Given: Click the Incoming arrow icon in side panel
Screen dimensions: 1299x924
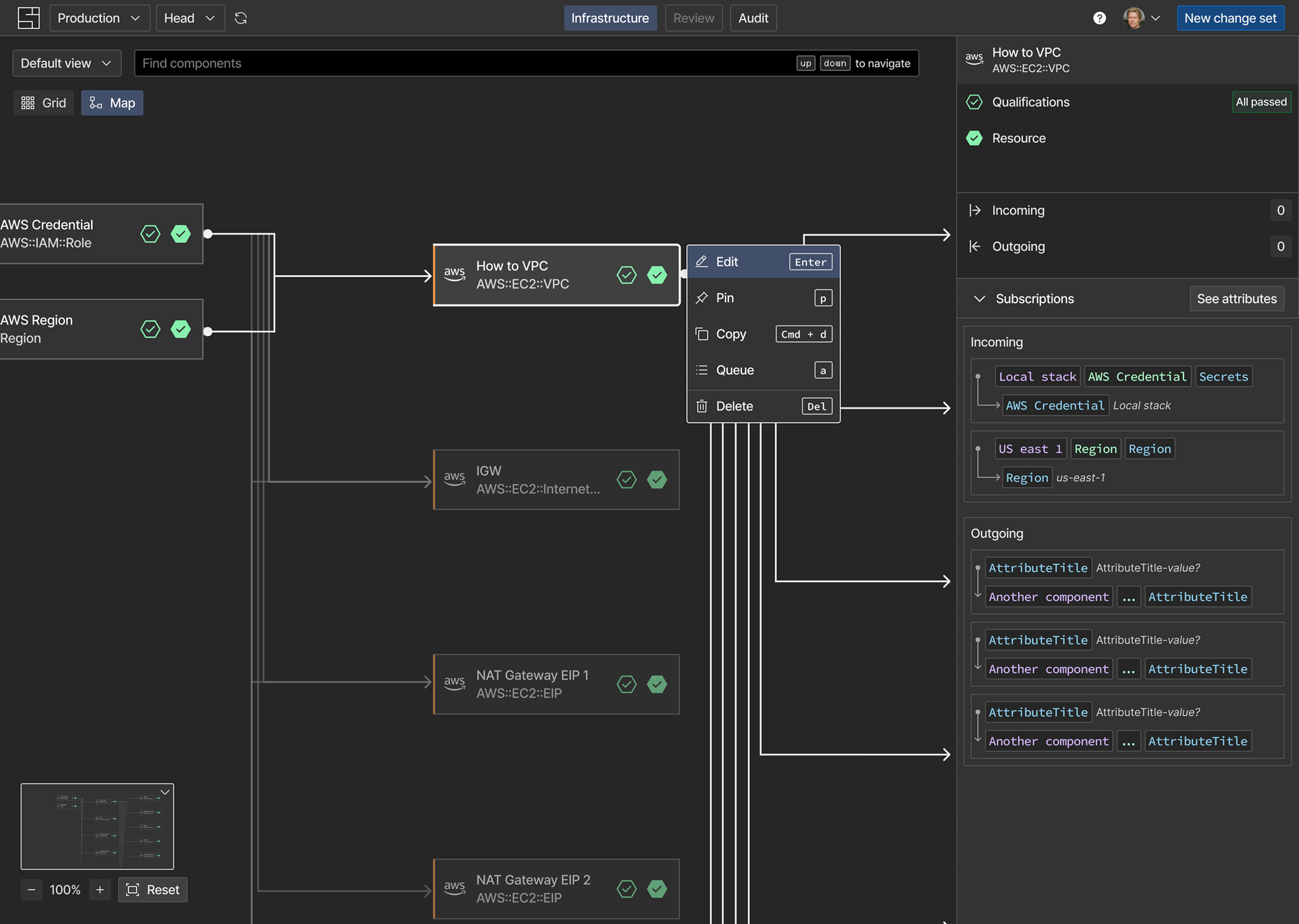Looking at the screenshot, I should coord(975,210).
